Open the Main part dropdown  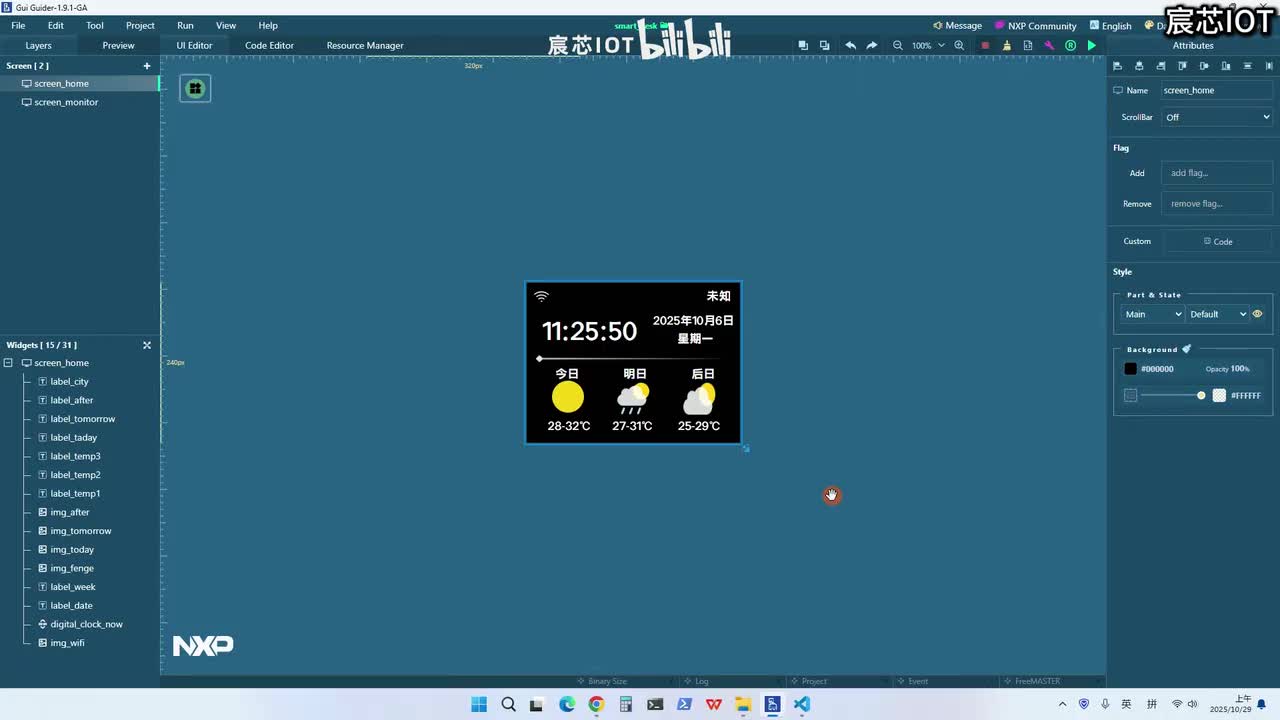click(x=1152, y=314)
